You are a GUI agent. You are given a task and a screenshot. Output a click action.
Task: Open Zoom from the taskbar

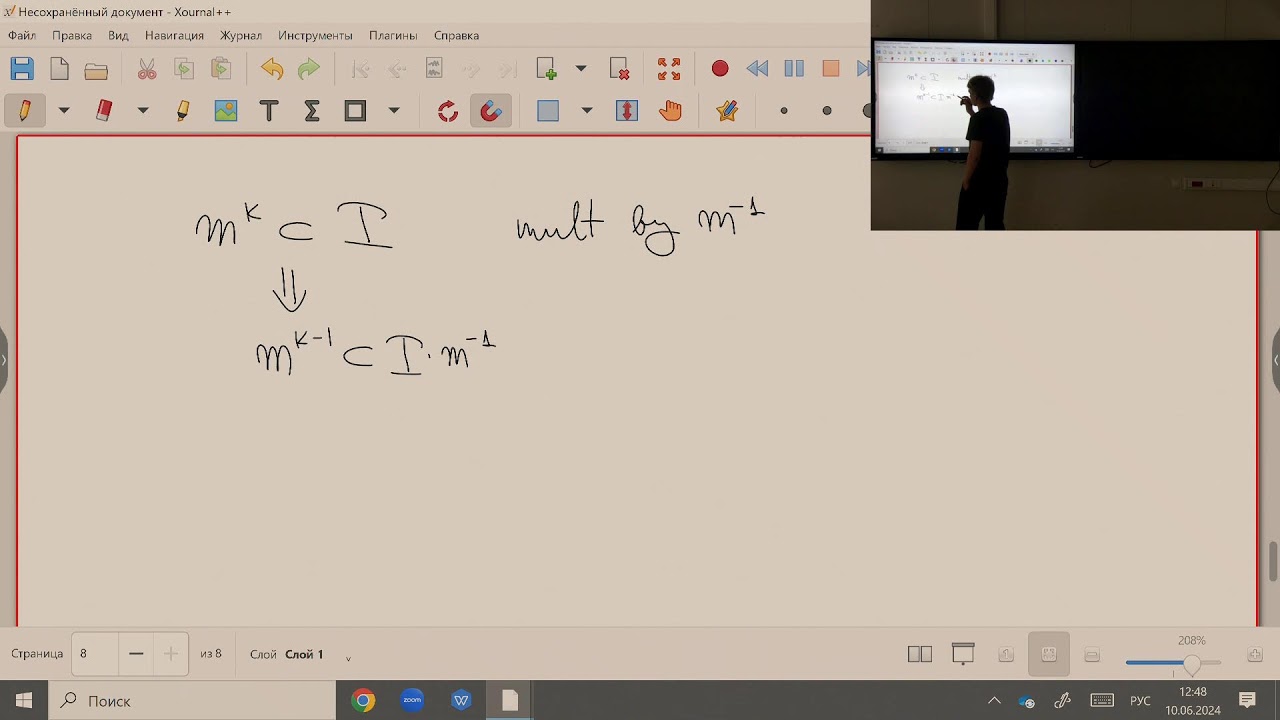tap(412, 701)
